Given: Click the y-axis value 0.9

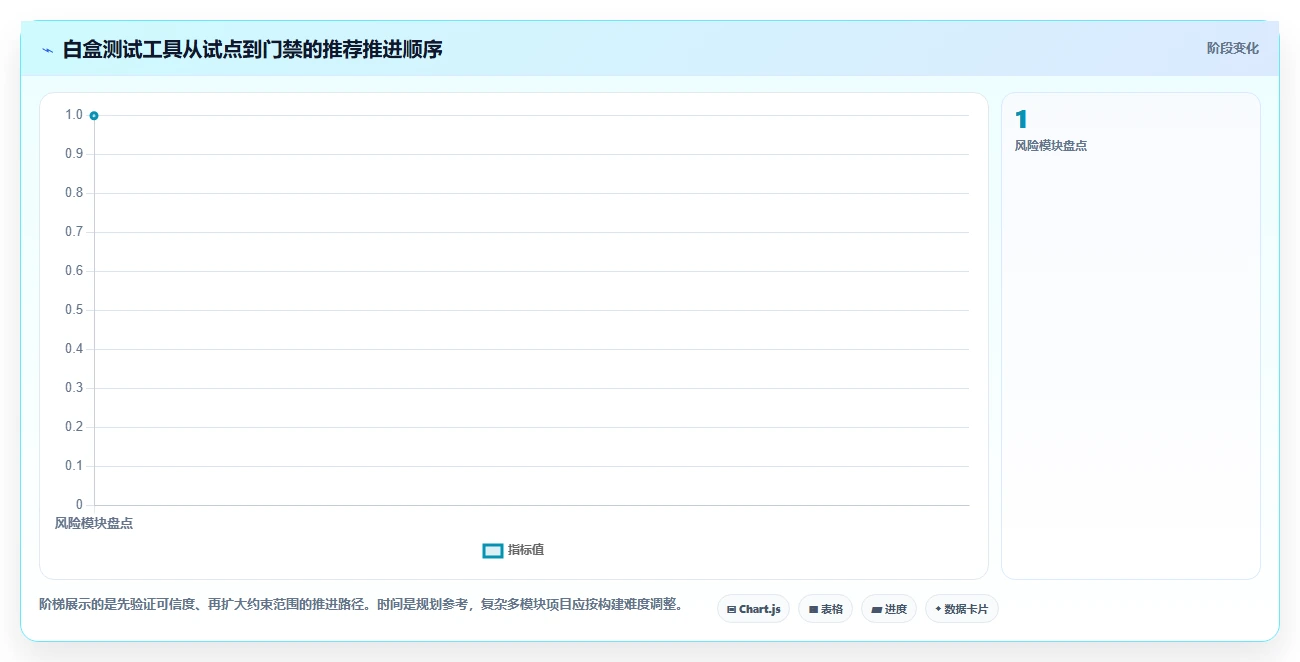Looking at the screenshot, I should 74,154.
